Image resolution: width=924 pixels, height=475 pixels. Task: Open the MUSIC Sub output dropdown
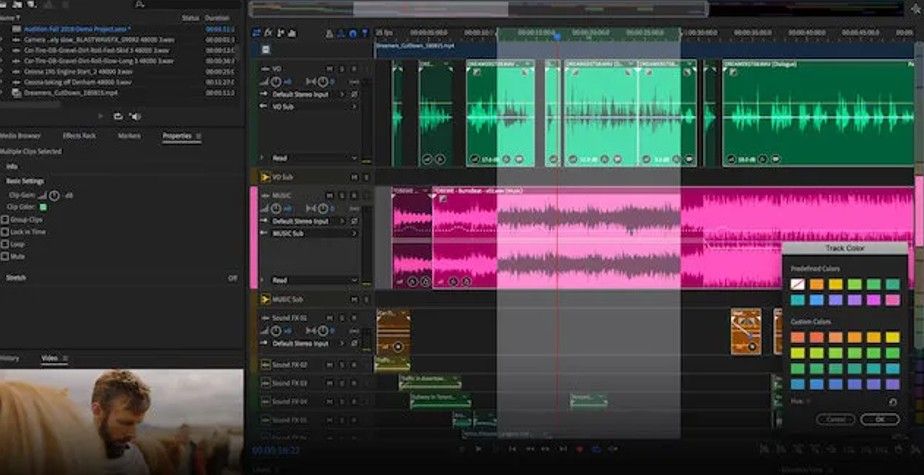[x=314, y=233]
